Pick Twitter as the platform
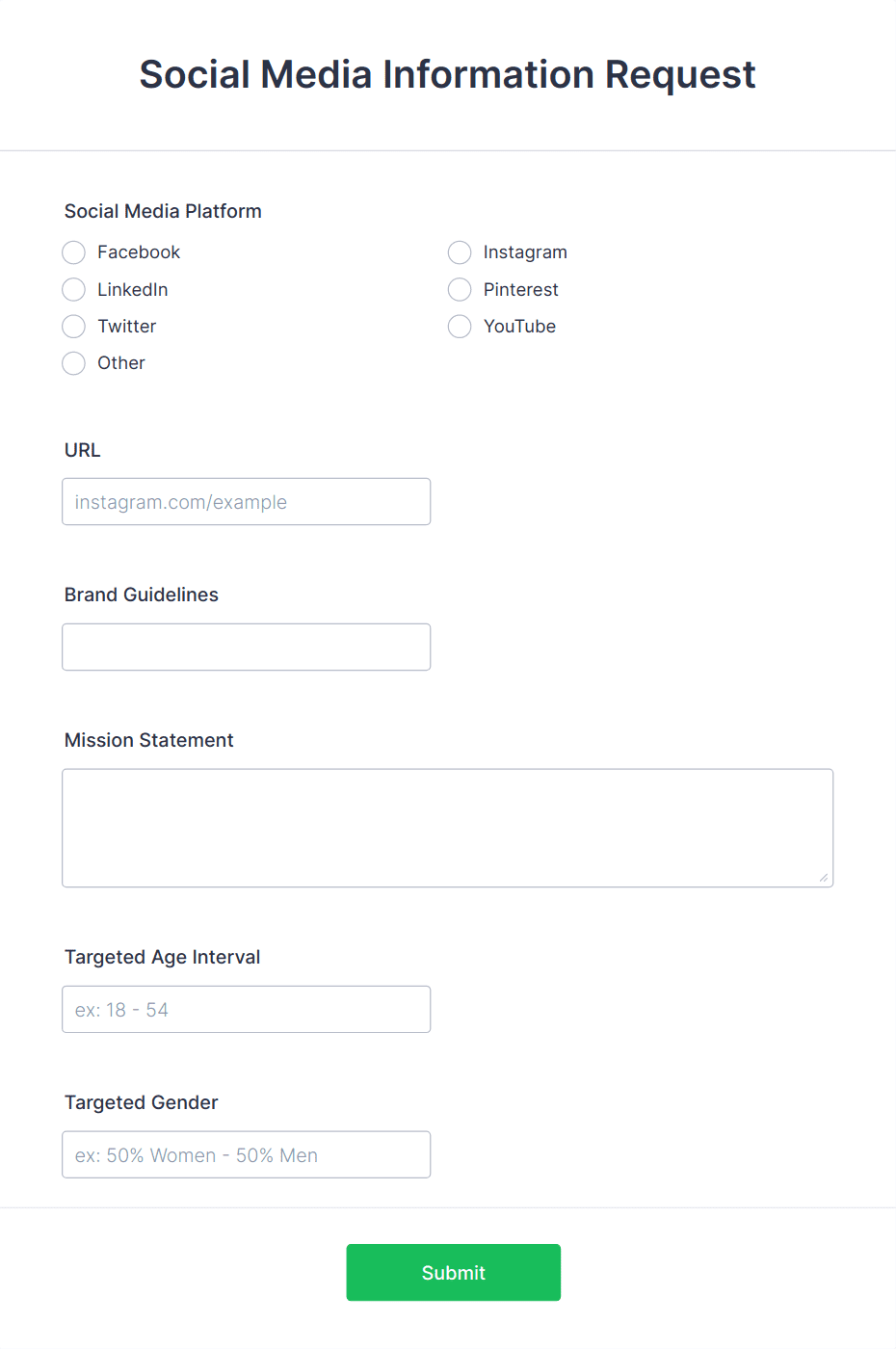896x1349 pixels. [73, 326]
